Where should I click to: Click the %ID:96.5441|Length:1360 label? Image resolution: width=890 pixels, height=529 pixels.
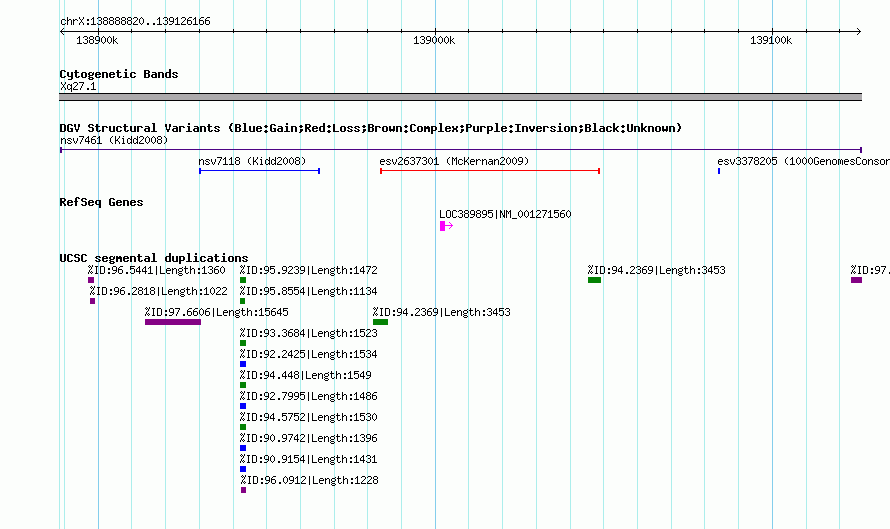pos(157,270)
